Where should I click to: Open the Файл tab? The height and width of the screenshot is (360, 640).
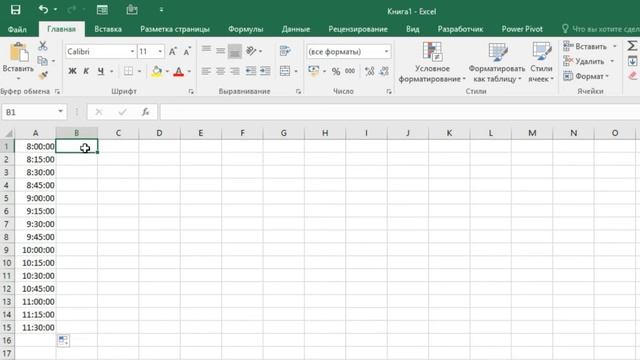click(17, 29)
